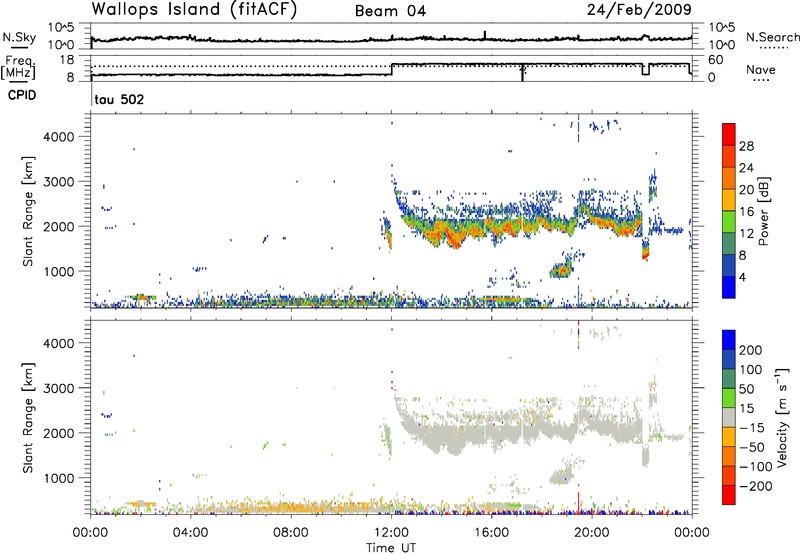The image size is (800, 554).
Task: Click the '60' Nave axis tick
Action: point(715,60)
